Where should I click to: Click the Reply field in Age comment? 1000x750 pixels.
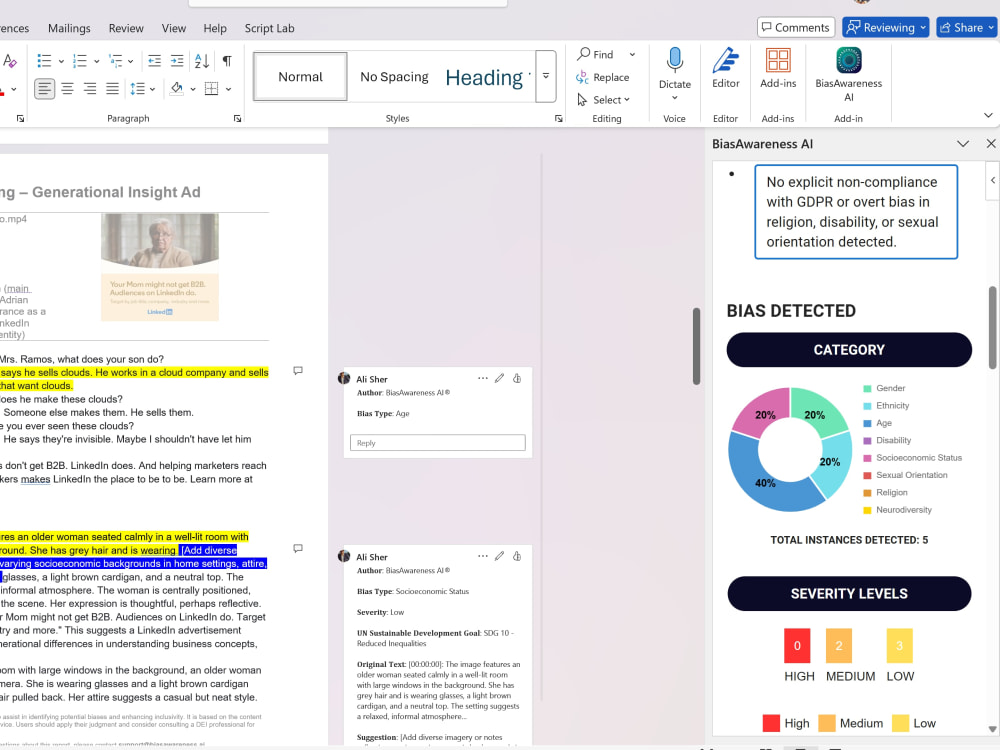(x=438, y=443)
